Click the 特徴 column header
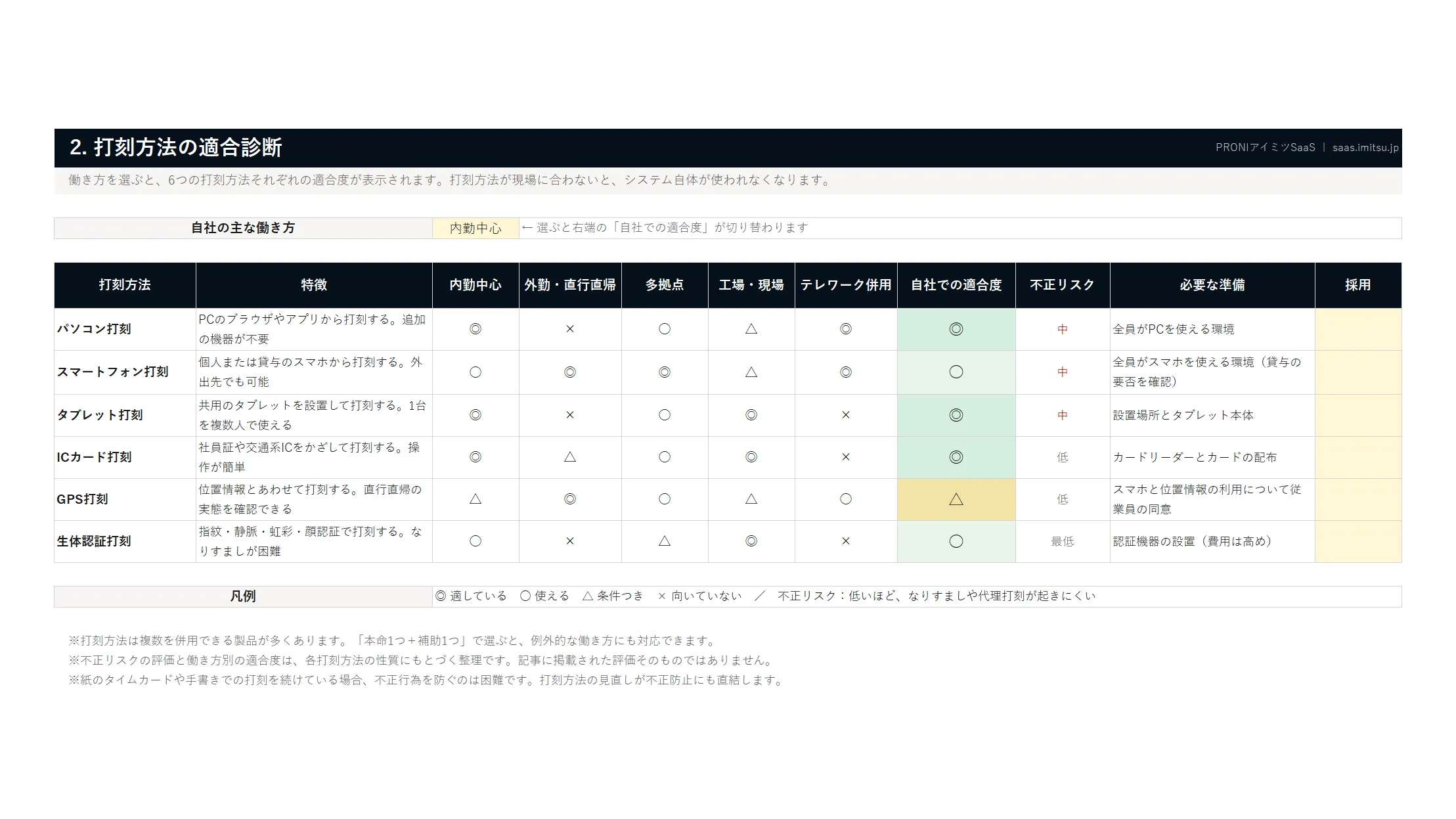The height and width of the screenshot is (819, 1456). click(x=314, y=285)
